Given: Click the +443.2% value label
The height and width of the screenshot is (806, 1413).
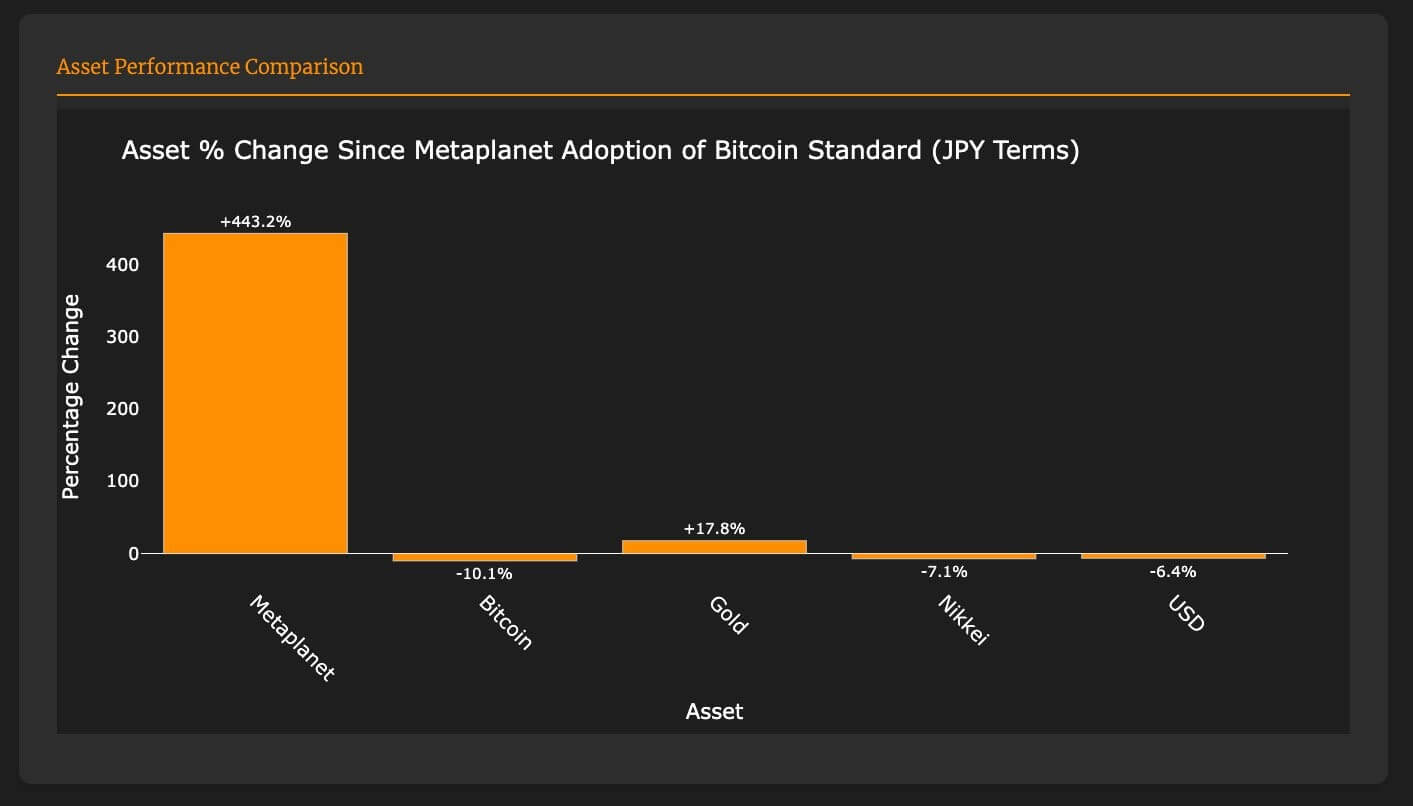Looking at the screenshot, I should [x=255, y=222].
